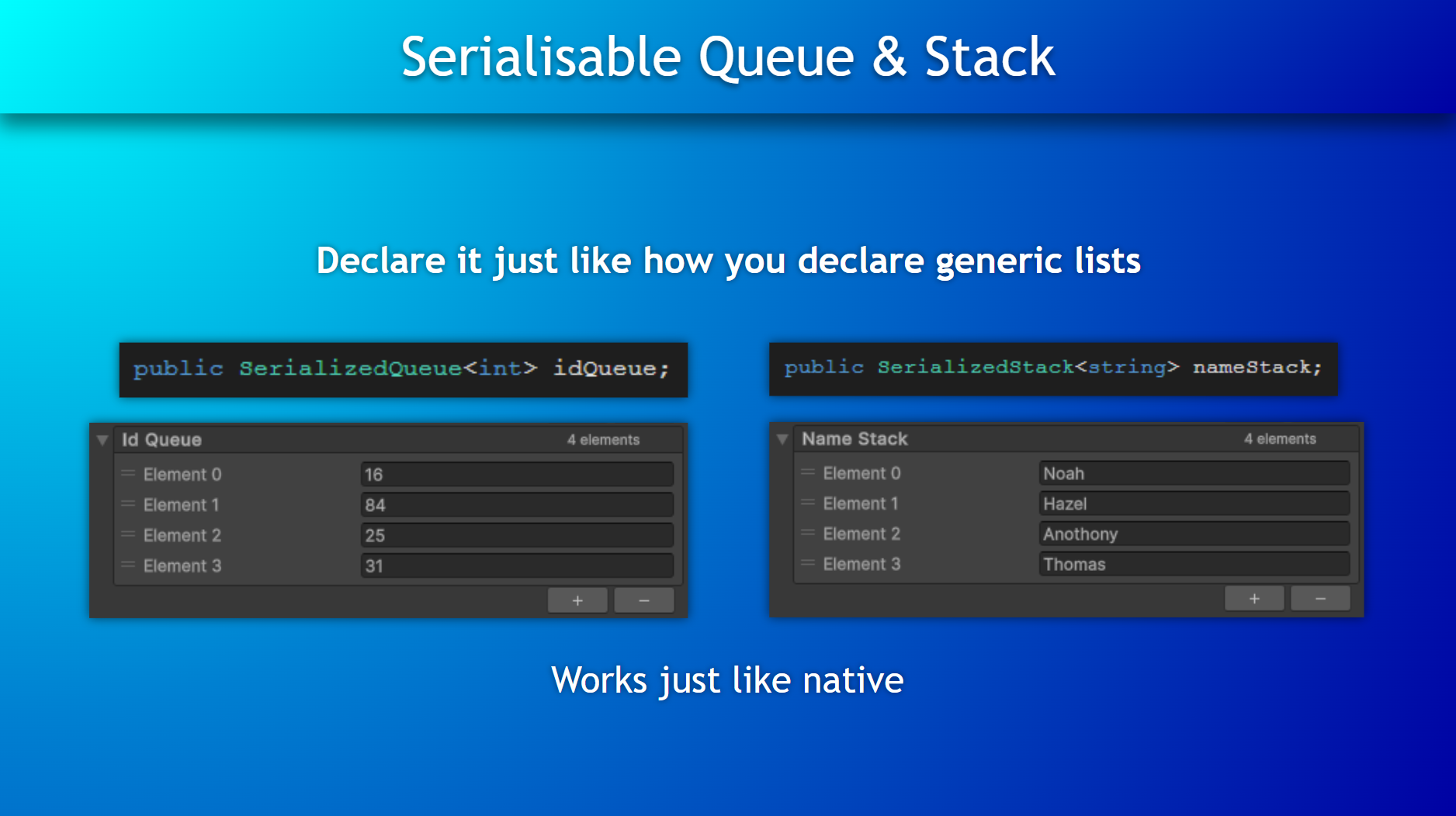1456x816 pixels.
Task: Remove an element from Id Queue with minus
Action: (643, 600)
